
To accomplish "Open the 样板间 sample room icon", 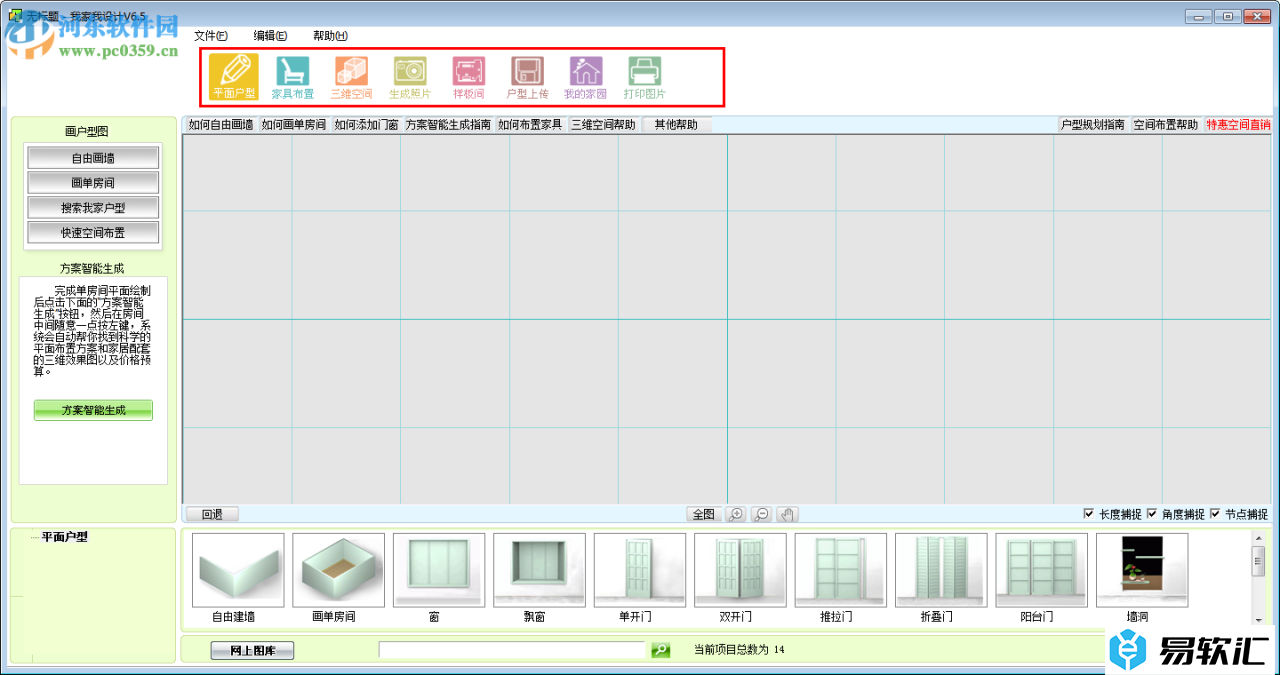I will point(468,78).
